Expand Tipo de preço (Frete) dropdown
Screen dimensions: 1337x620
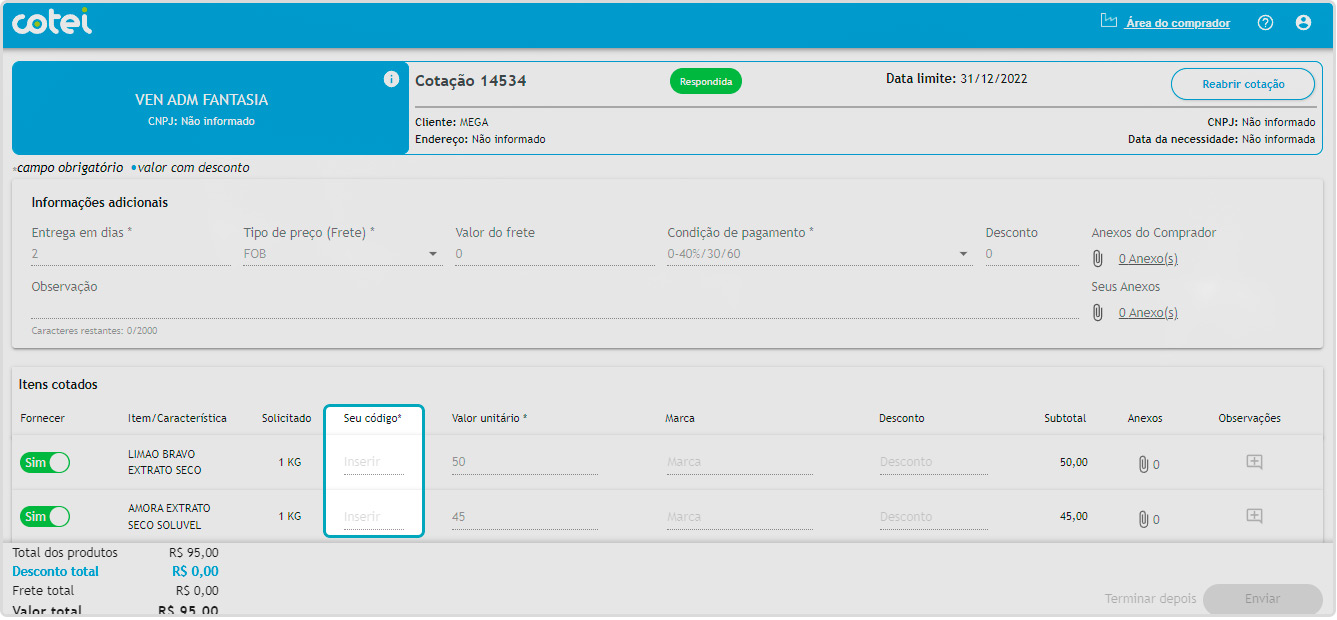point(433,254)
